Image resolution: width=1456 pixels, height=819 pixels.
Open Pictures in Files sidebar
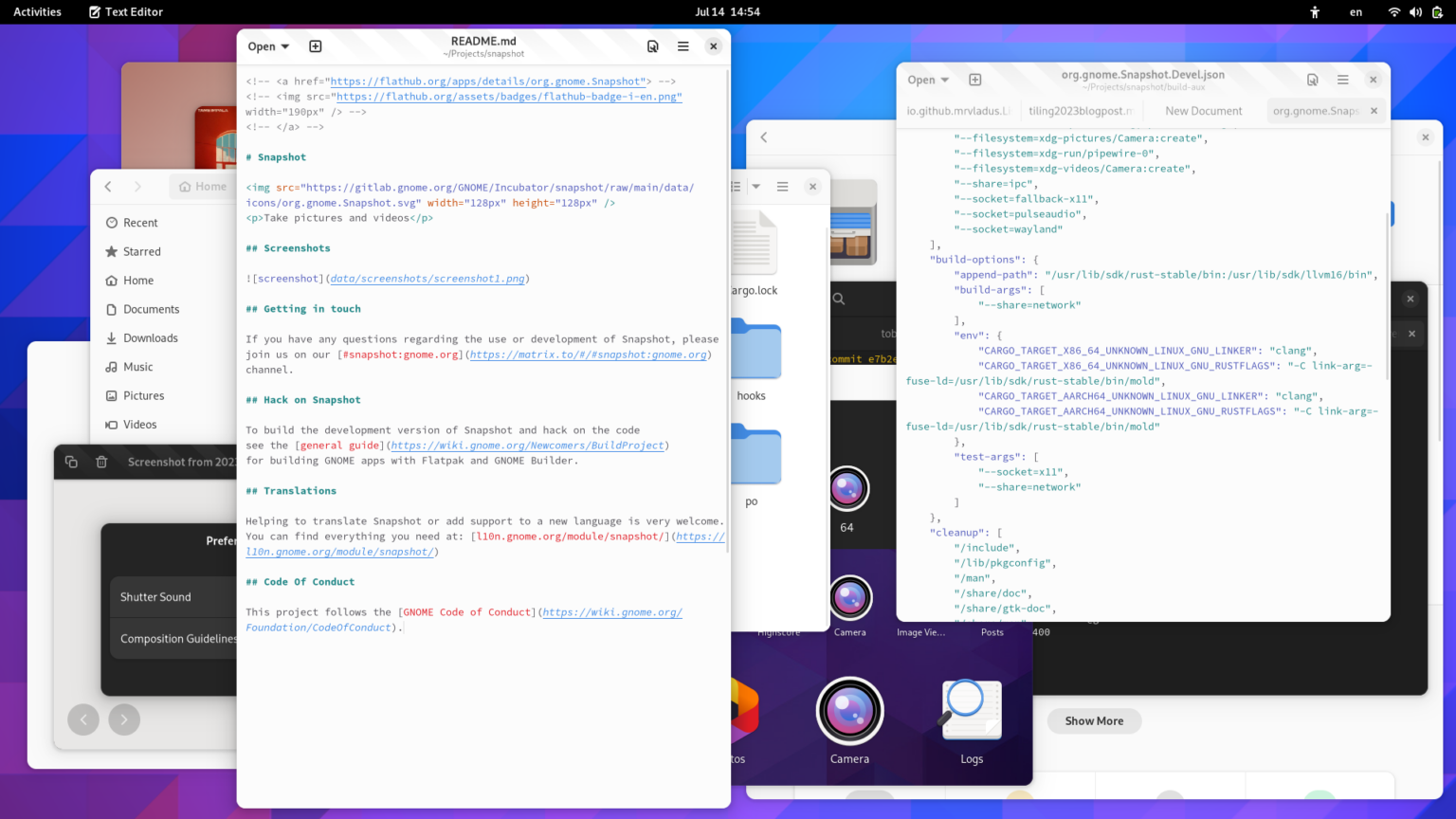163,396
